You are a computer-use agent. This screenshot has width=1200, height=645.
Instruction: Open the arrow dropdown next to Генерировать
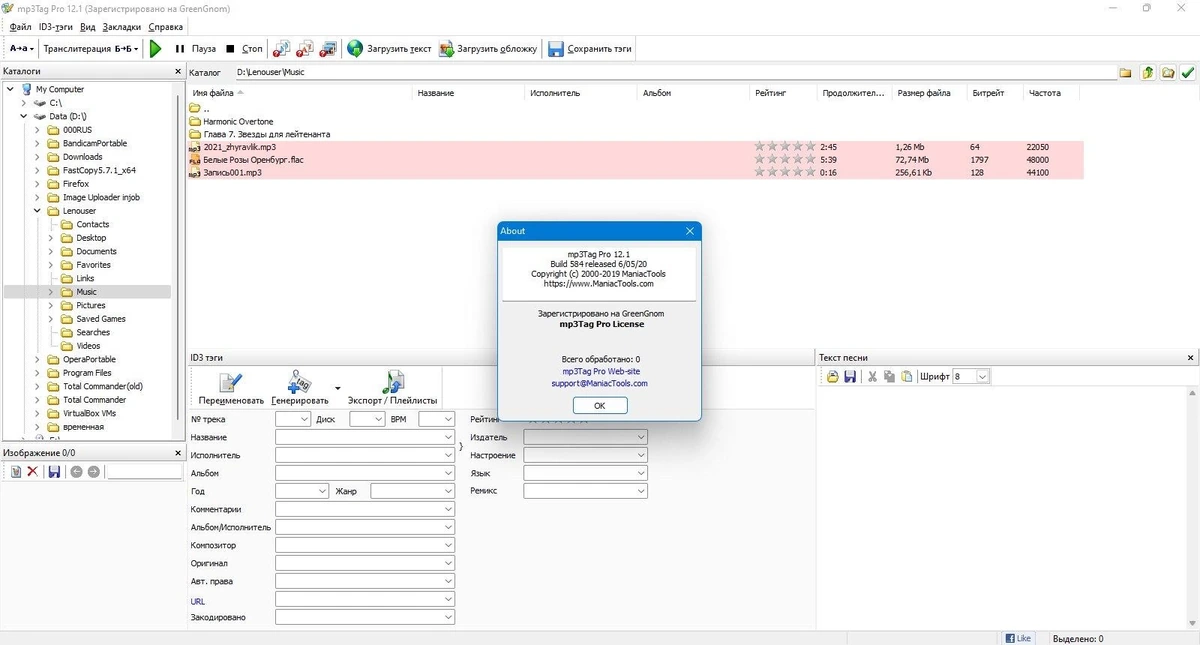pos(337,388)
